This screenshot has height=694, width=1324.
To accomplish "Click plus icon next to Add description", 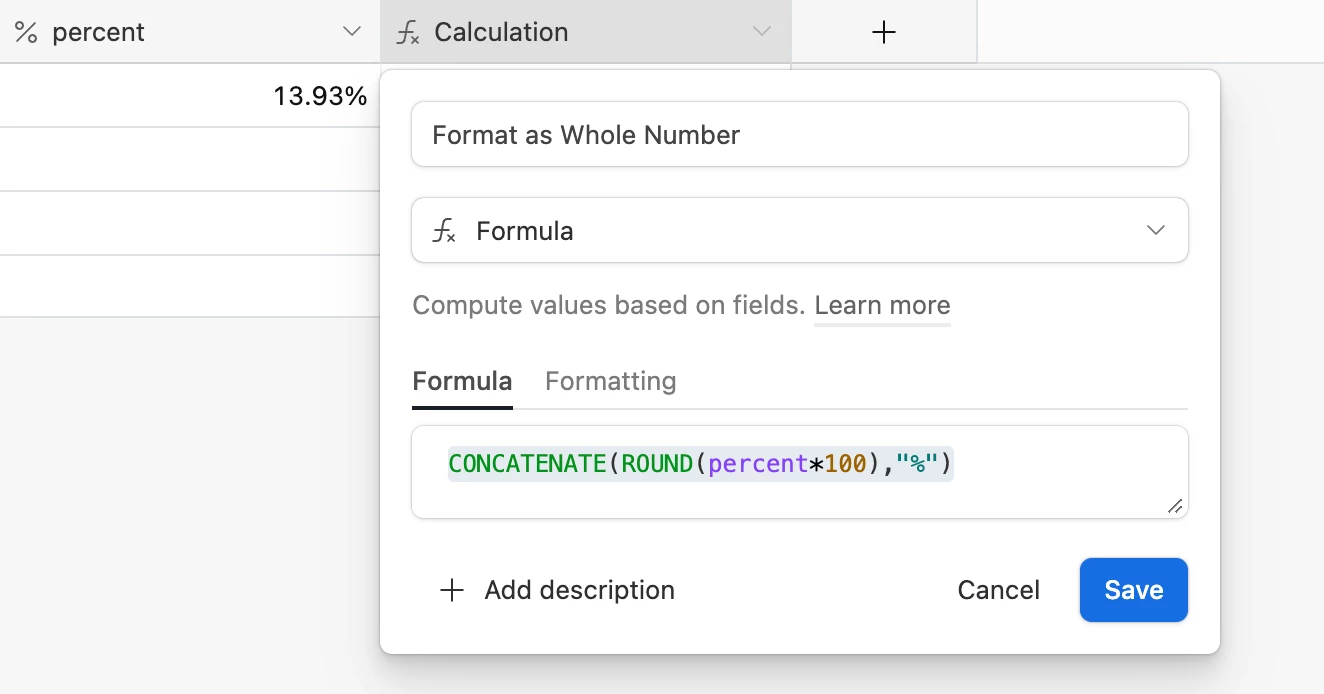I will (x=452, y=590).
